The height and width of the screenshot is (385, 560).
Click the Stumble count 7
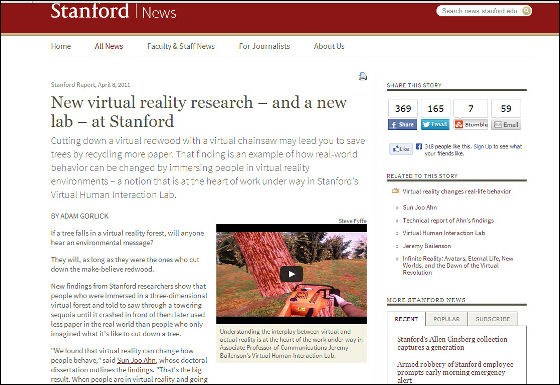click(471, 108)
